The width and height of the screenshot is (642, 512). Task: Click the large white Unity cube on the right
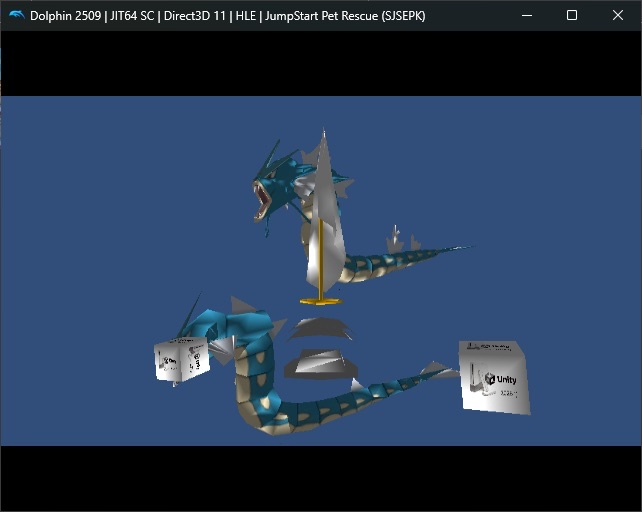click(x=494, y=376)
